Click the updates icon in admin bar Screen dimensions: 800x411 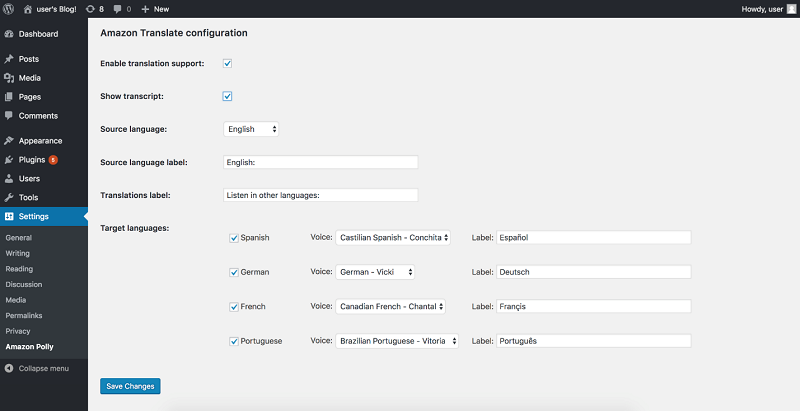pyautogui.click(x=92, y=8)
